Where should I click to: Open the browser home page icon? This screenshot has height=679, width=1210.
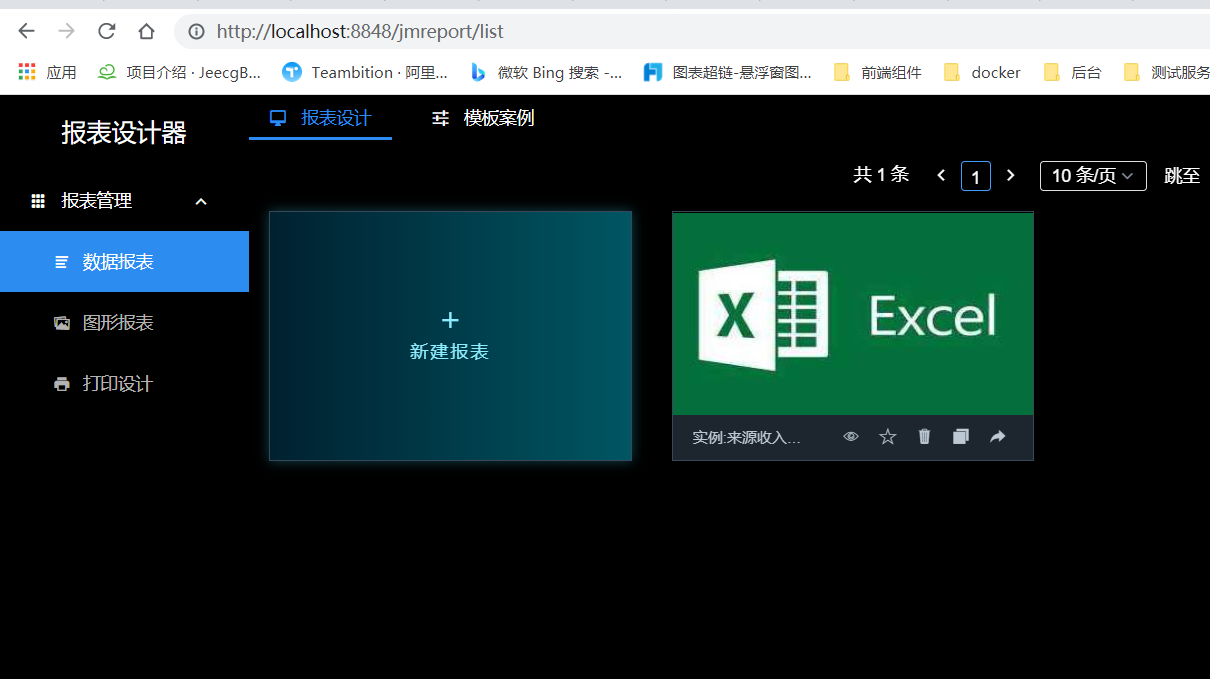147,31
